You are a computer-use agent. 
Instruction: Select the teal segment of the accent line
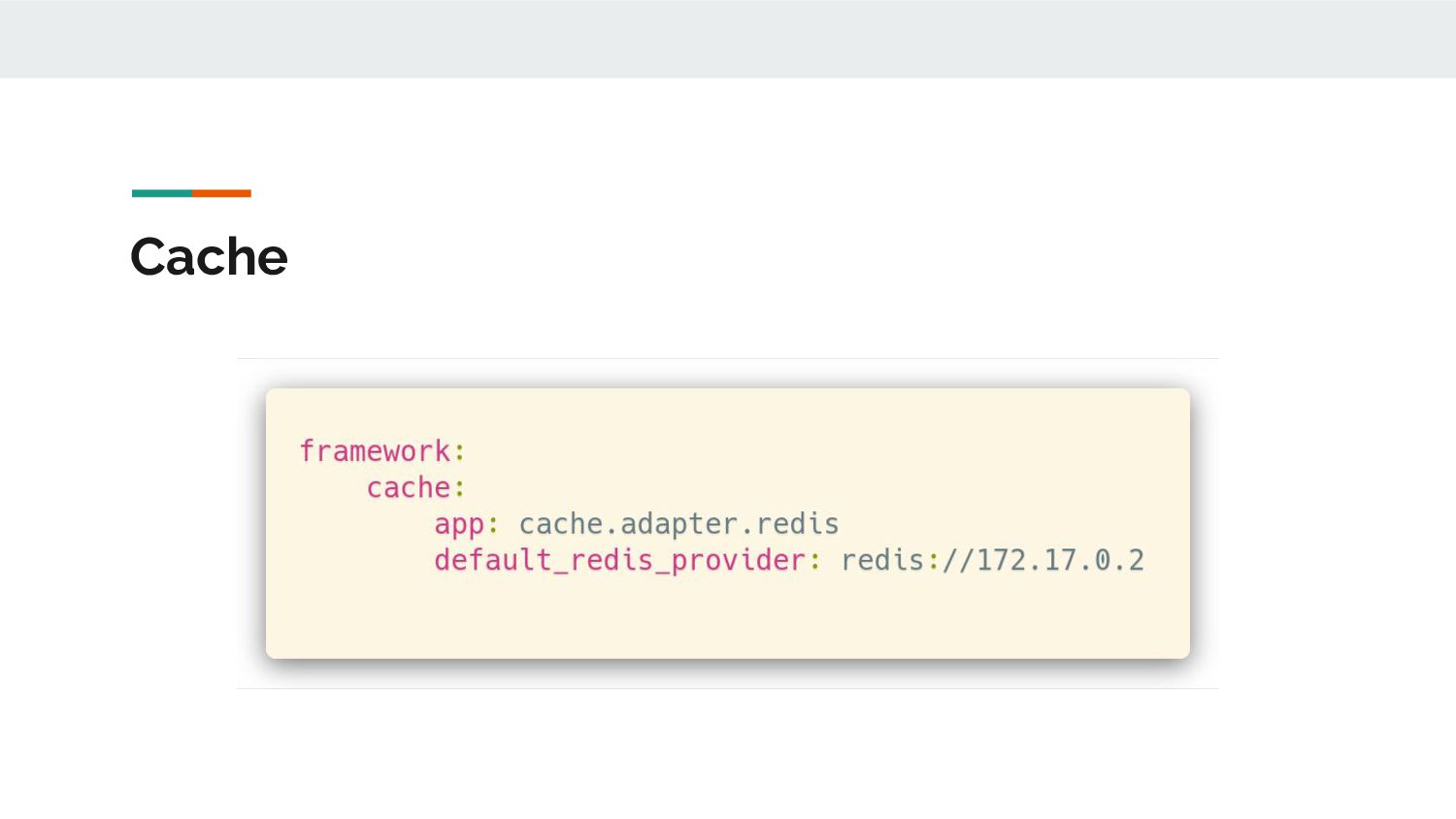click(162, 193)
